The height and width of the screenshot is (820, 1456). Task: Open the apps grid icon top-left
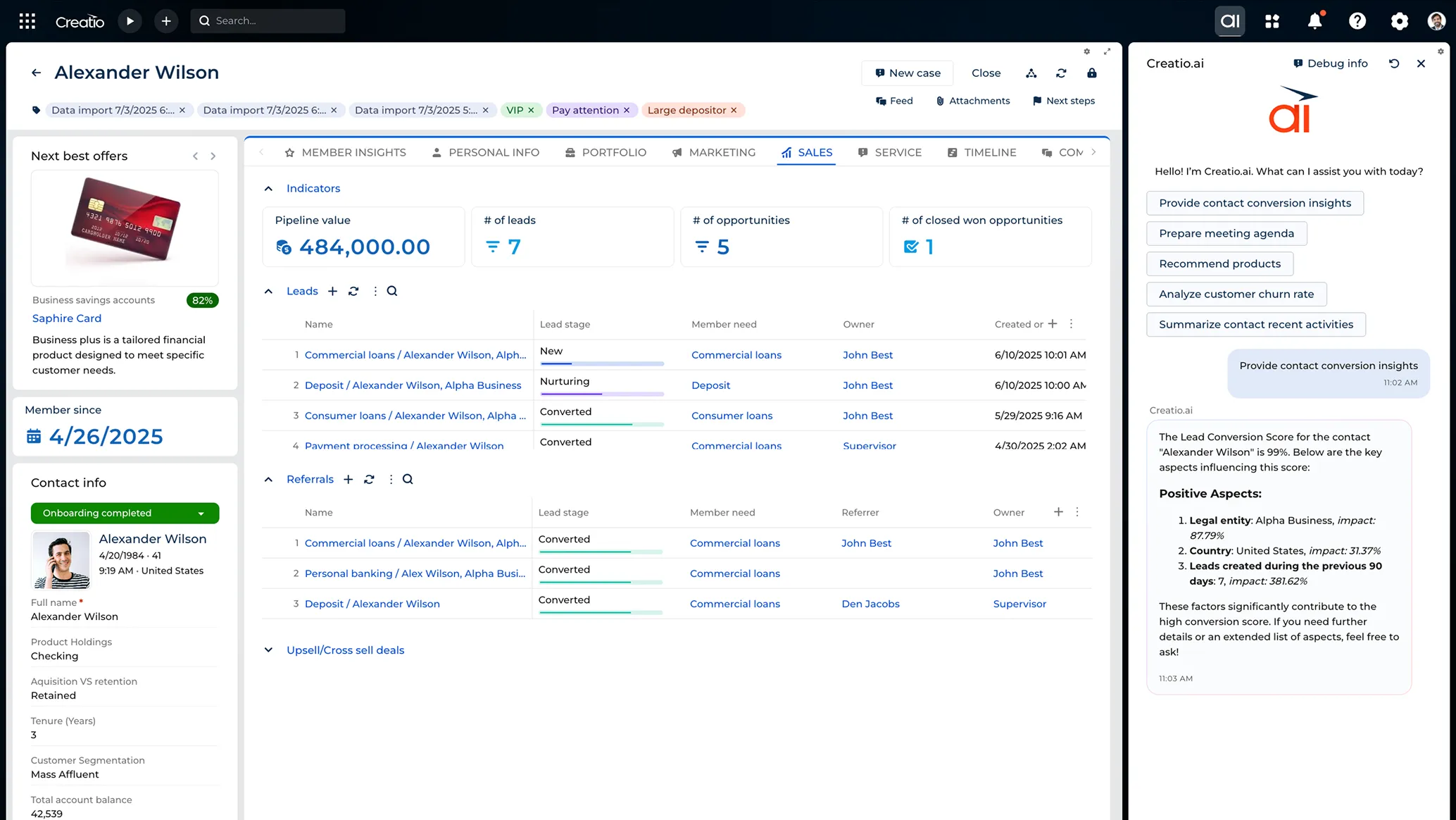pyautogui.click(x=26, y=20)
